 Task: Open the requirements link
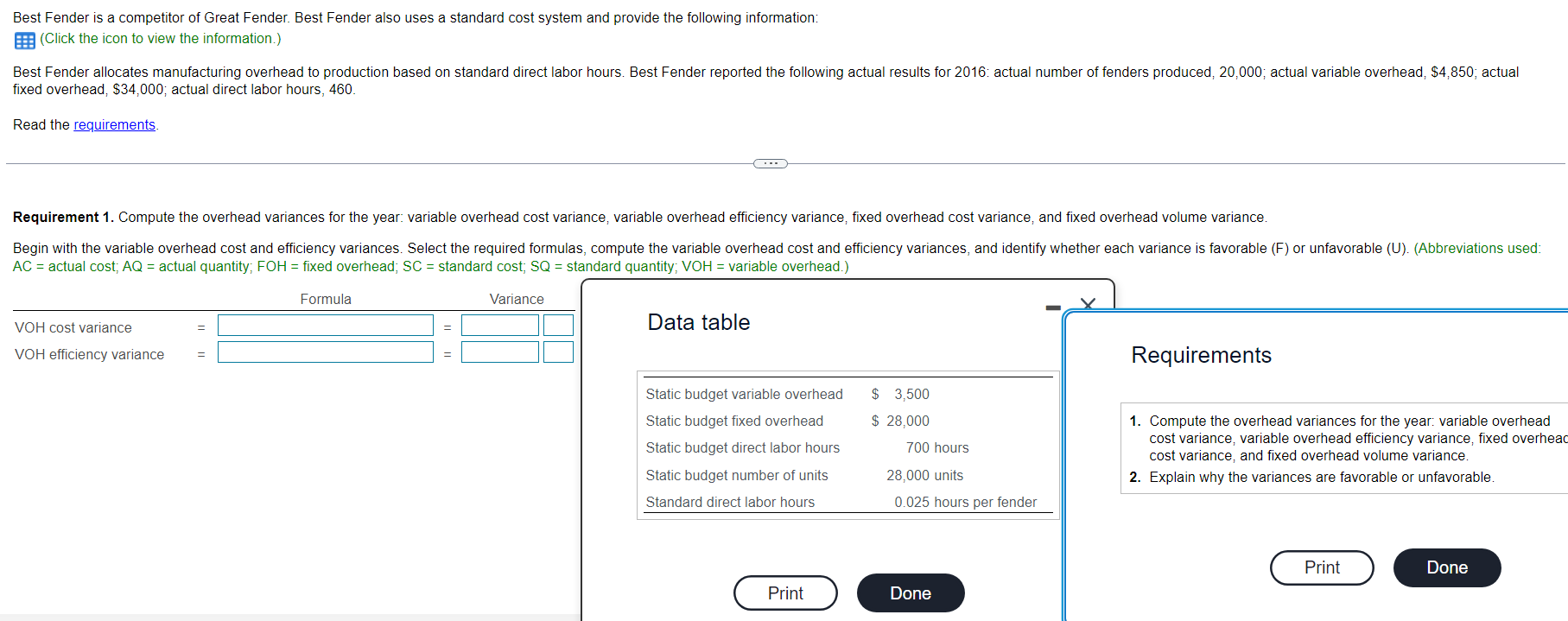114,125
